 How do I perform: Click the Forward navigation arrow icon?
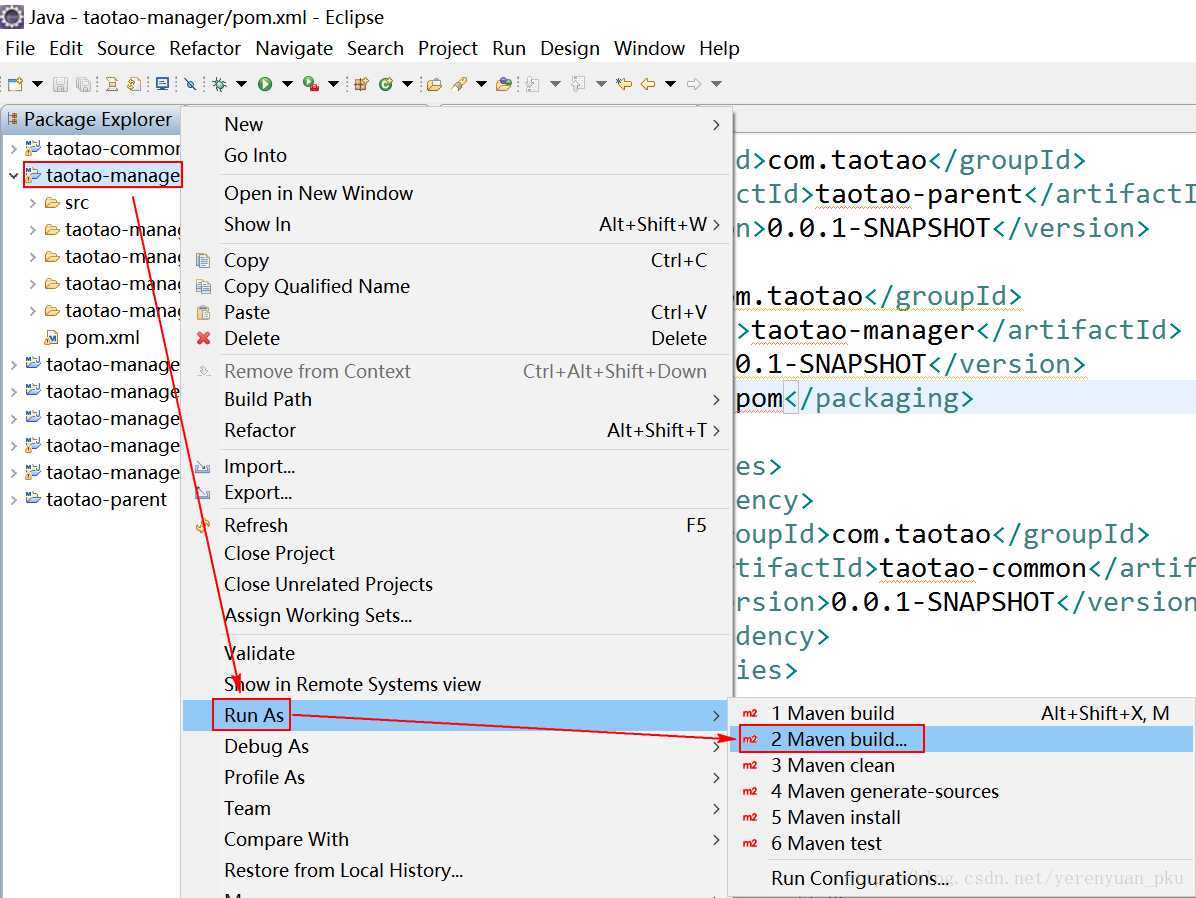click(x=693, y=84)
